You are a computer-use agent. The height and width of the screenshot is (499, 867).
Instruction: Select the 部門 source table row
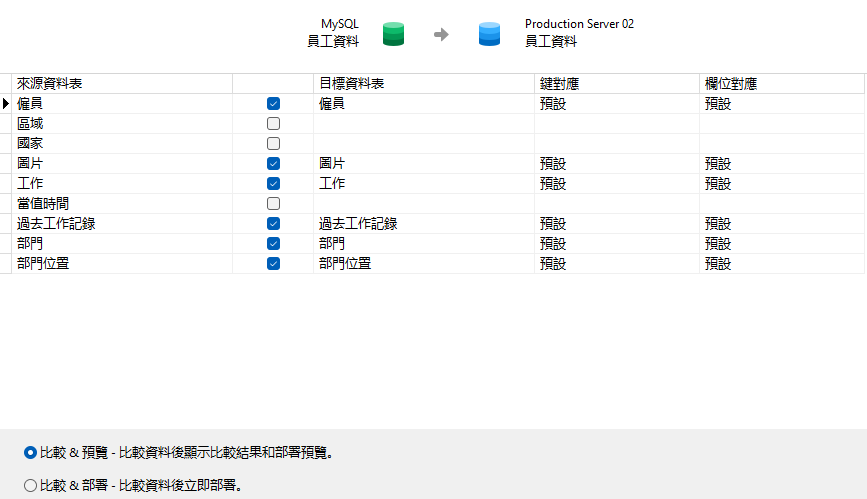click(x=120, y=243)
